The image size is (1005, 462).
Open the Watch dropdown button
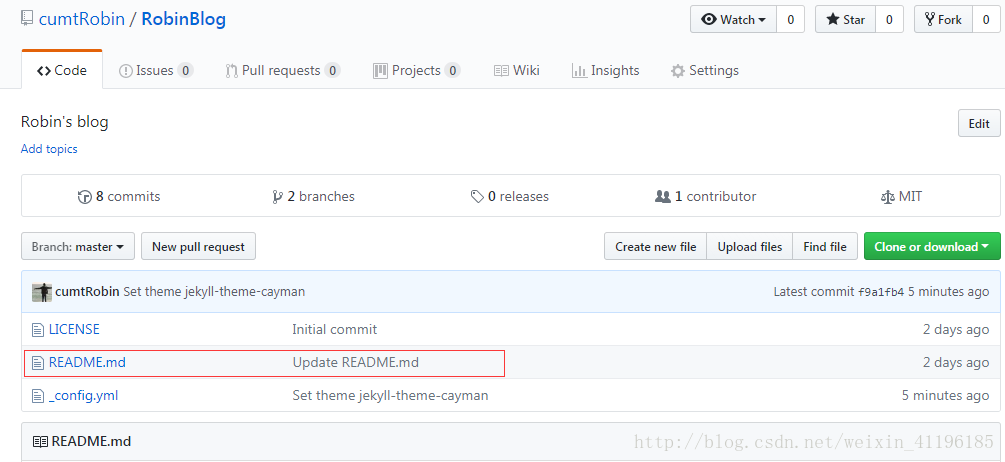pyautogui.click(x=733, y=20)
